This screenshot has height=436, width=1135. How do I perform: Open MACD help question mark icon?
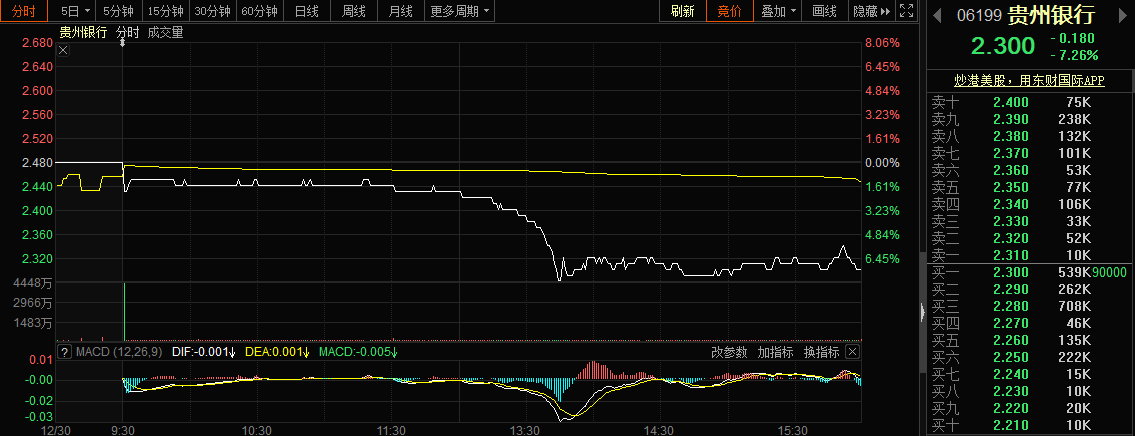(65, 352)
